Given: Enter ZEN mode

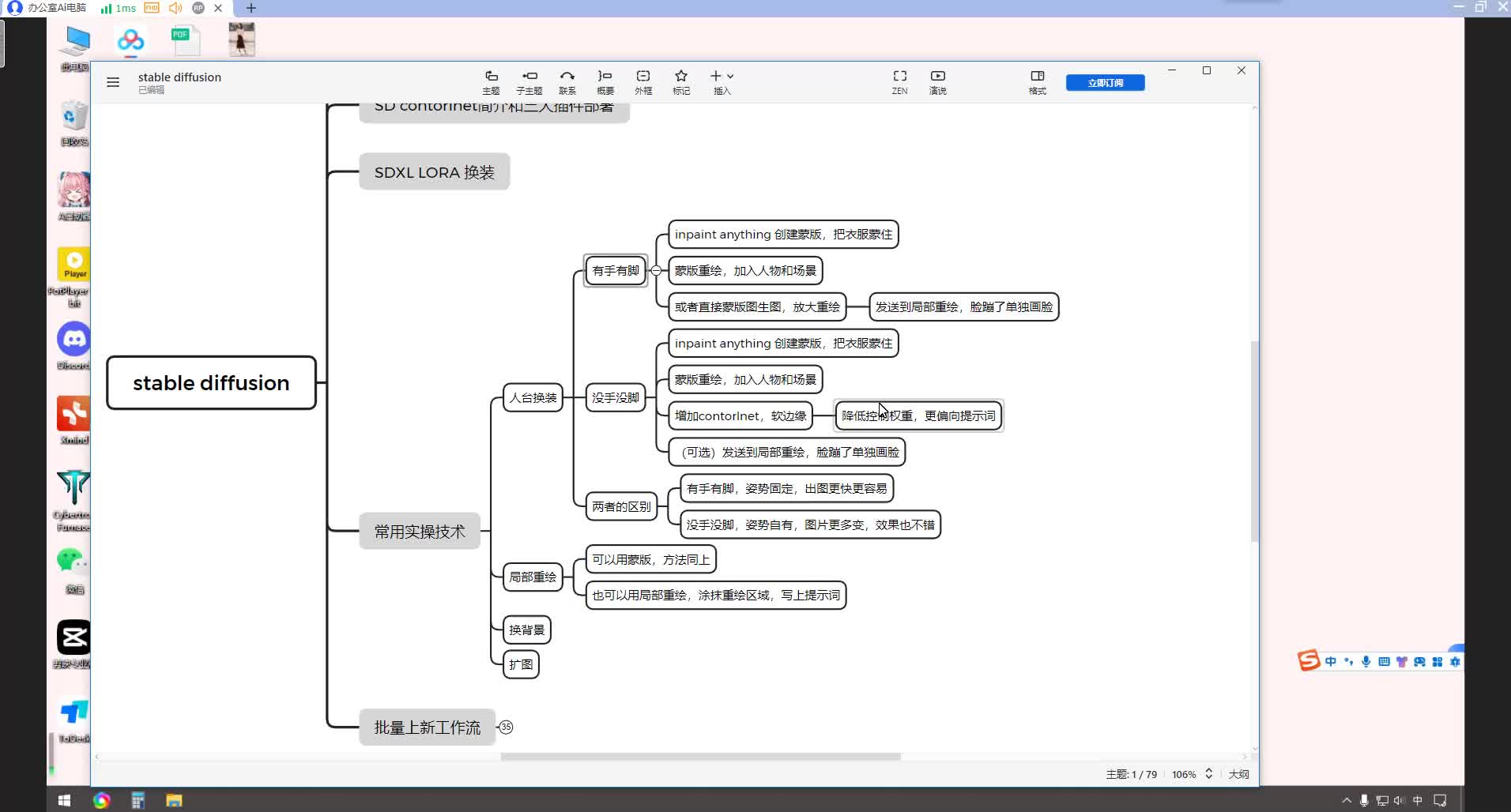Looking at the screenshot, I should 899,82.
